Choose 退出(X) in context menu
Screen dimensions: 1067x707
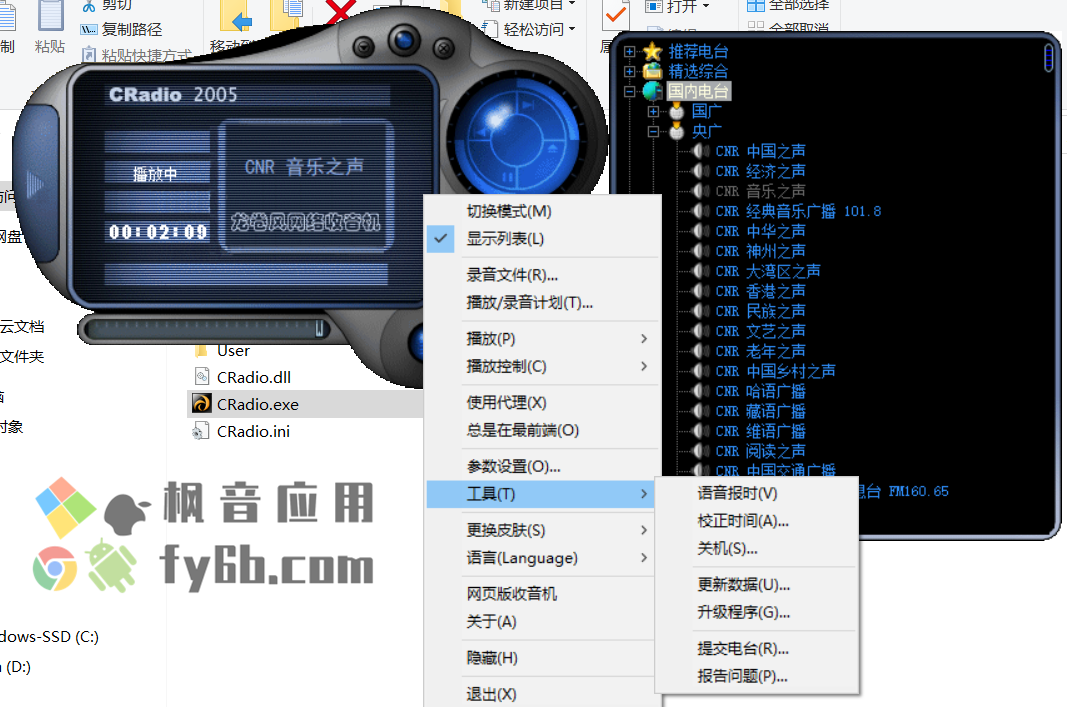542,694
